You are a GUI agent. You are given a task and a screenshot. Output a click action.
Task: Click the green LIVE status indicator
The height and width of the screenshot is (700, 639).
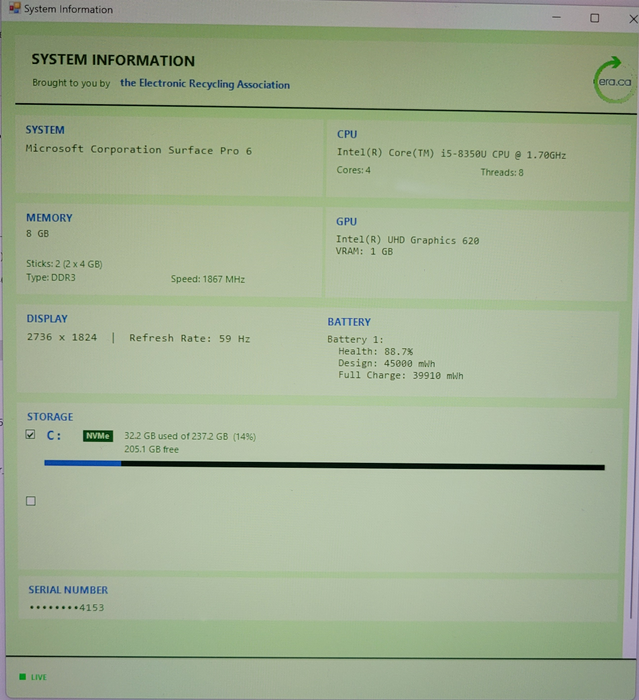pos(33,677)
